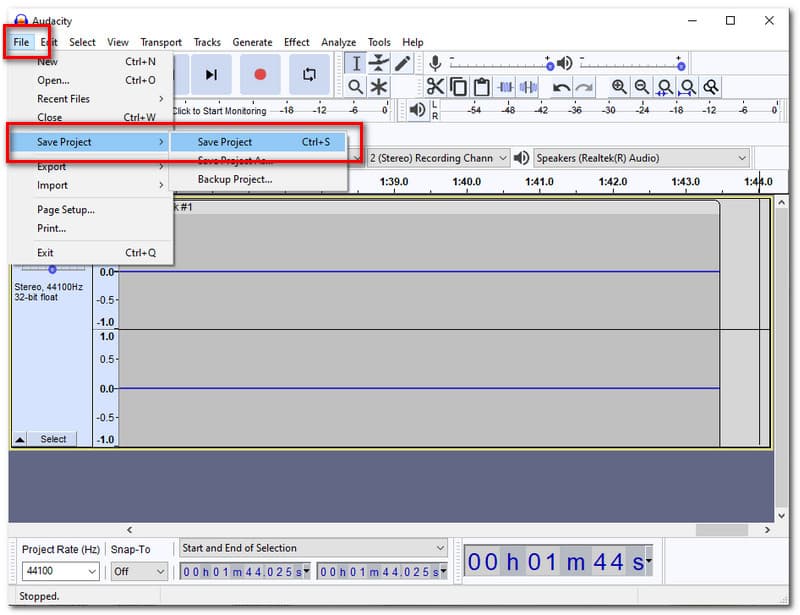Click Fit project to width icon
The image size is (800, 615).
[688, 87]
